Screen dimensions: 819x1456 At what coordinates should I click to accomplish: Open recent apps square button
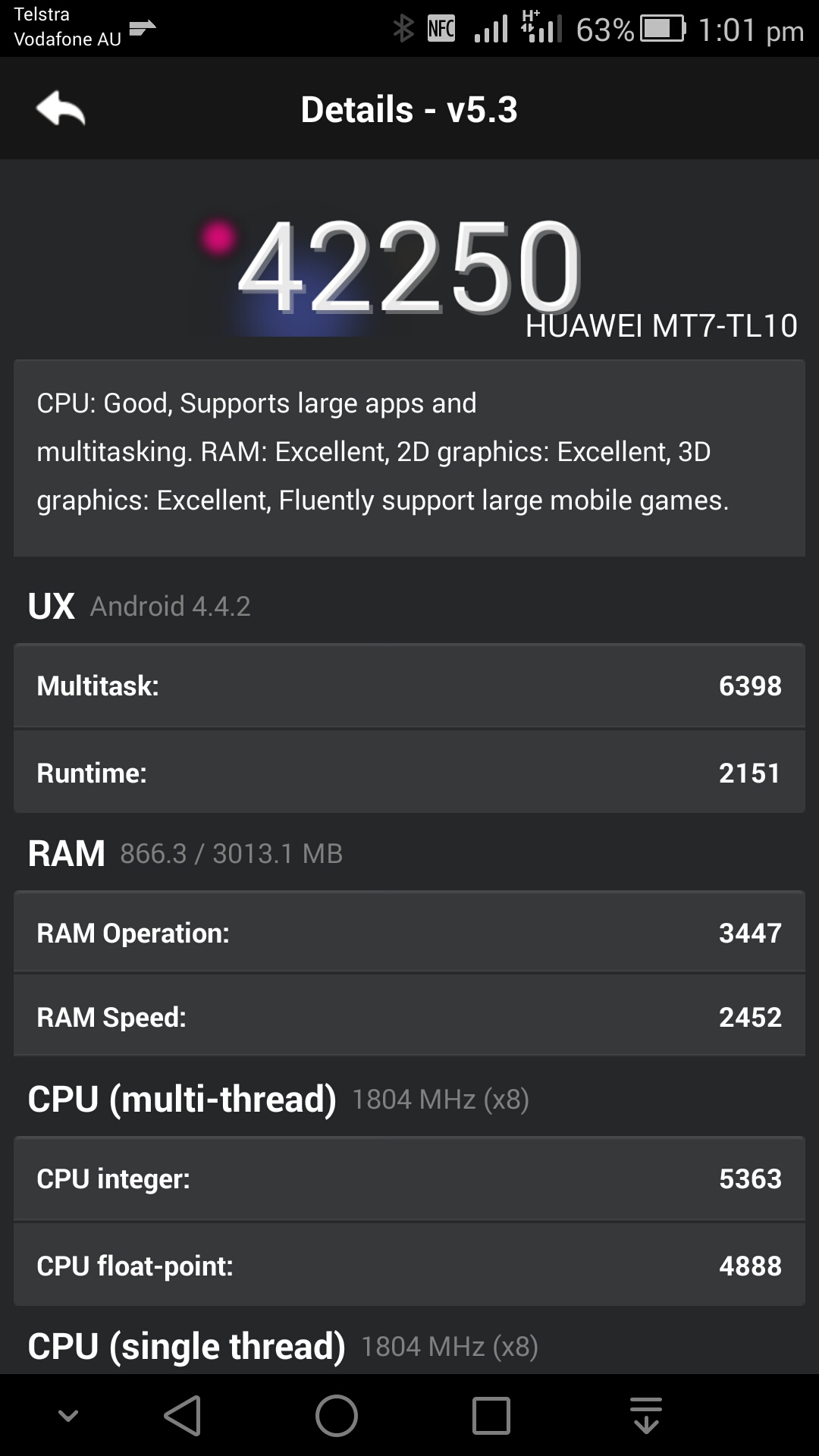pos(491,1415)
